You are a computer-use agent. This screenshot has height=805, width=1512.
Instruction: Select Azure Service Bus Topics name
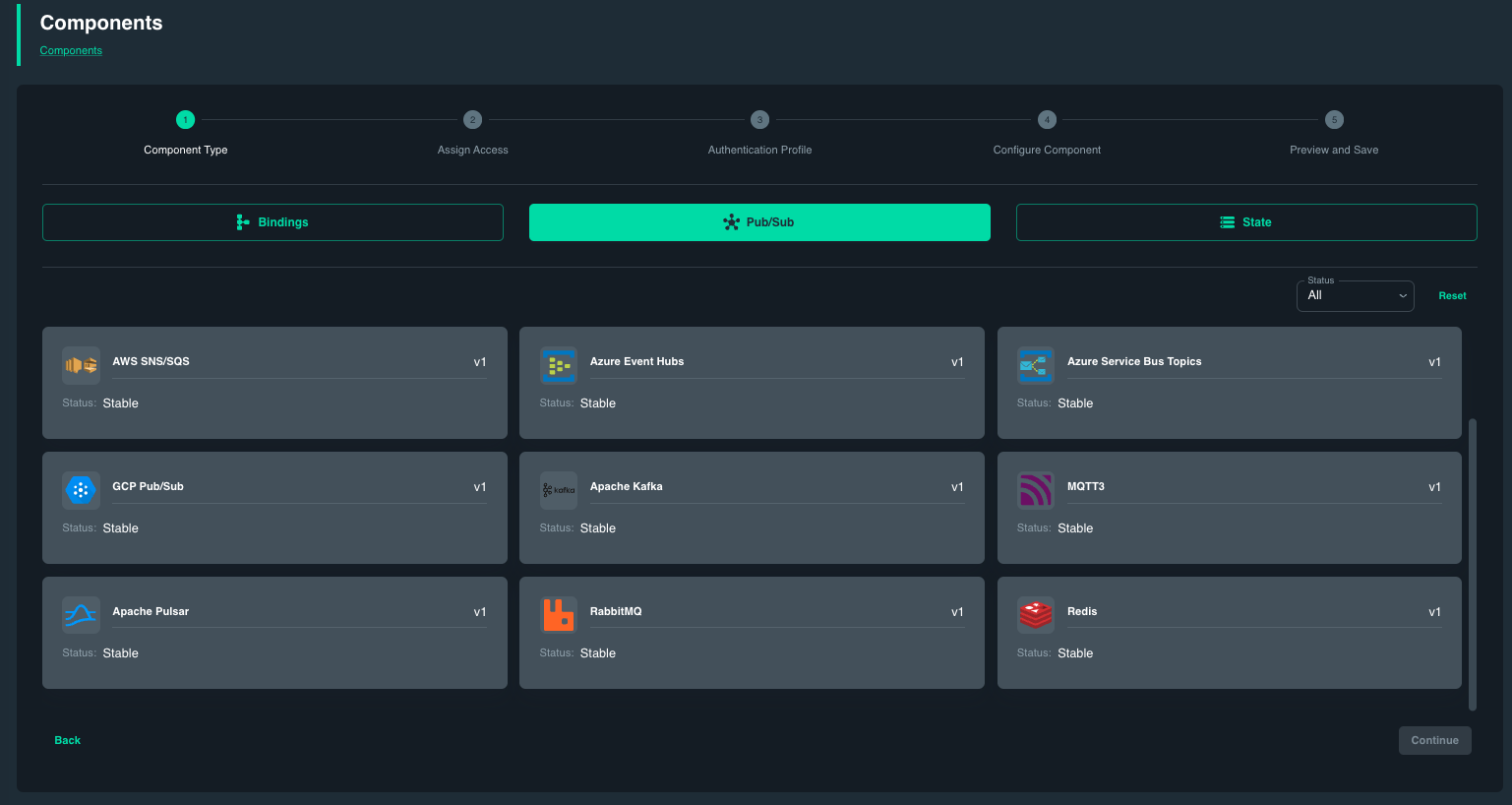[x=1134, y=361]
